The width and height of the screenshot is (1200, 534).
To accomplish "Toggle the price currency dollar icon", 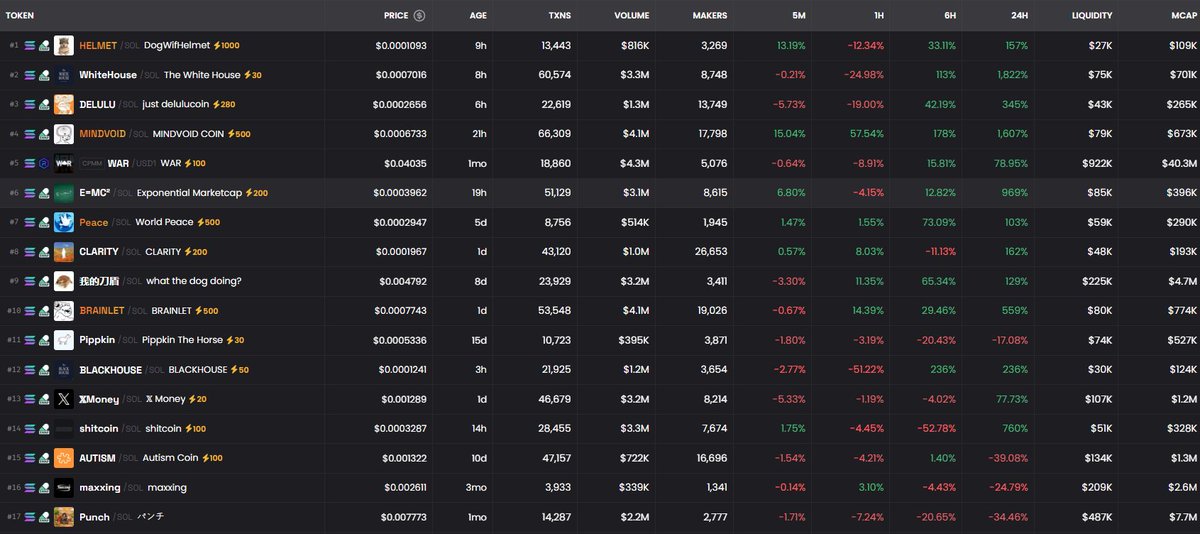I will tap(420, 16).
